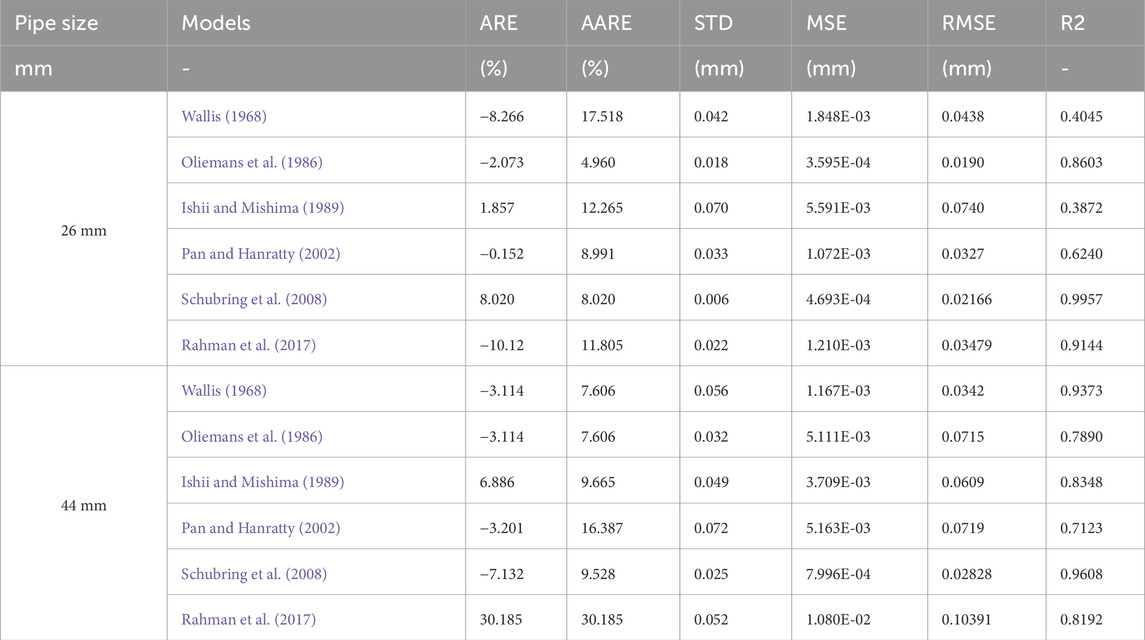Screen dimensions: 1145x640
Task: Click the R2 column header
Action: tap(1072, 23)
